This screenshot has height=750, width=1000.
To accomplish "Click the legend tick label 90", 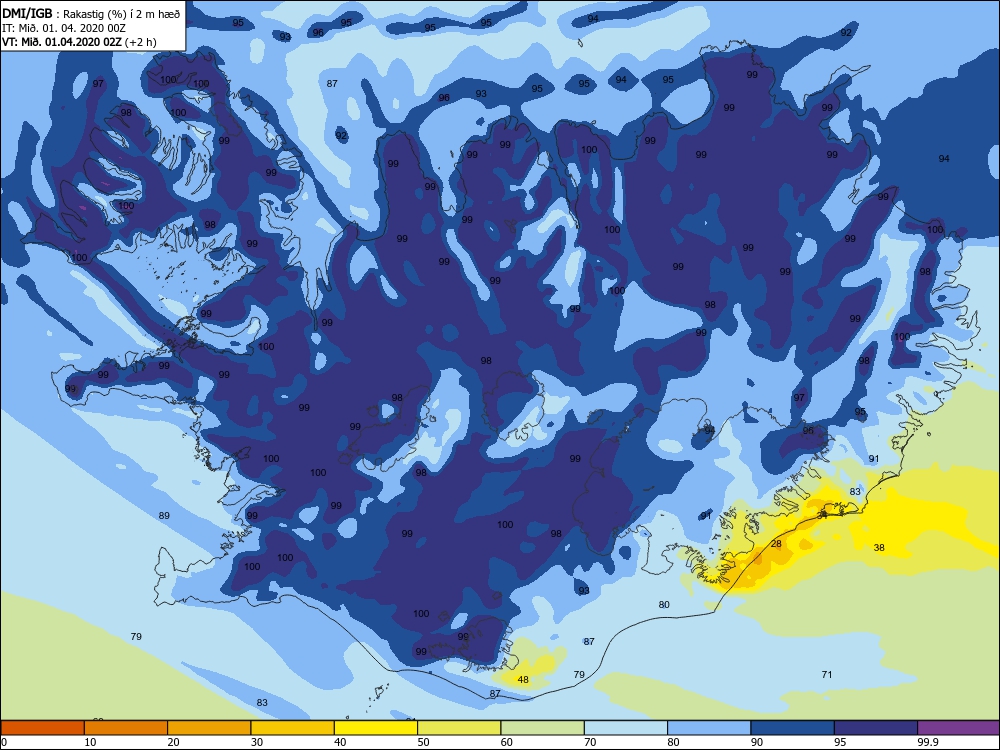I will coord(757,742).
